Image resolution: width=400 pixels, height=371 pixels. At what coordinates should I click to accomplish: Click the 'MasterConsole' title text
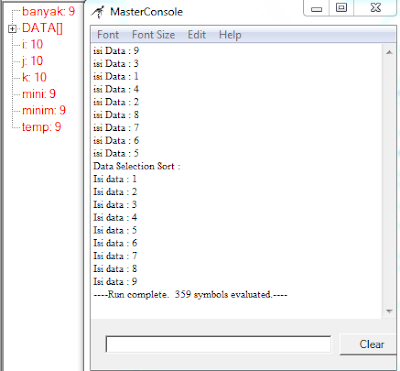146,12
